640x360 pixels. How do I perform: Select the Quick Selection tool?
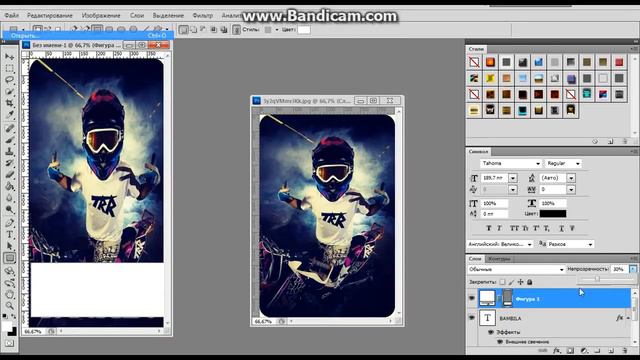tap(9, 91)
